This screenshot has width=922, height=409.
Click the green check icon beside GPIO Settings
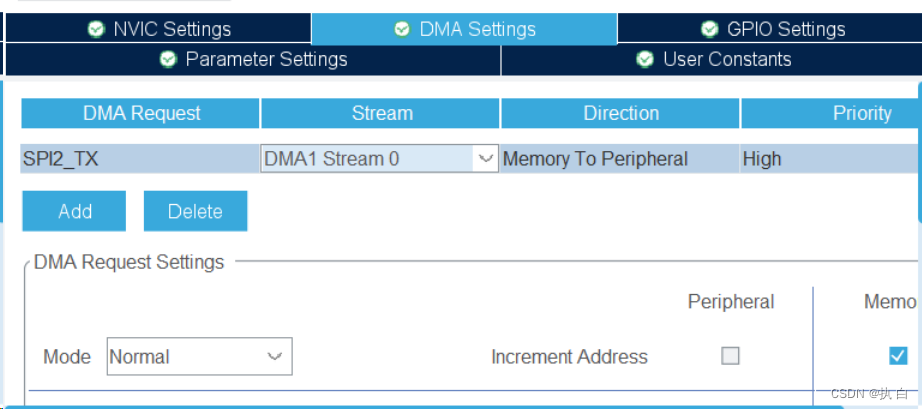coord(710,29)
